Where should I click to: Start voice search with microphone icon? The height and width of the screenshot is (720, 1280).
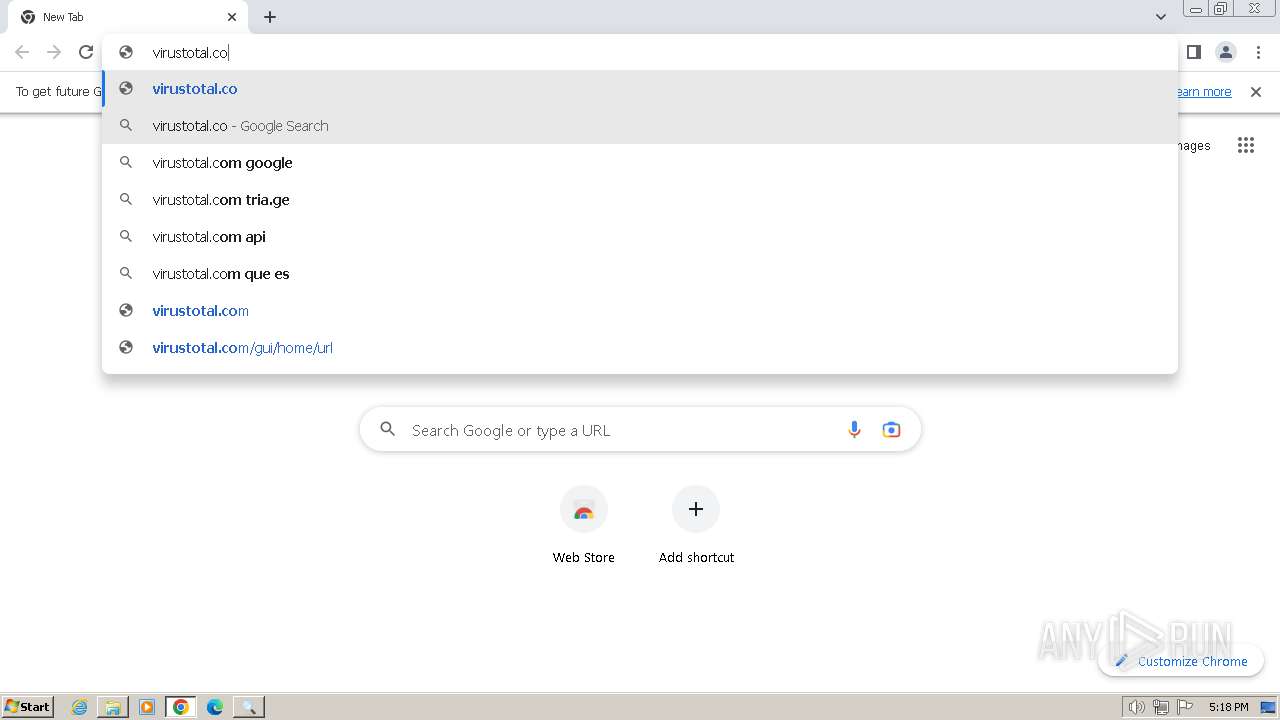(x=854, y=430)
